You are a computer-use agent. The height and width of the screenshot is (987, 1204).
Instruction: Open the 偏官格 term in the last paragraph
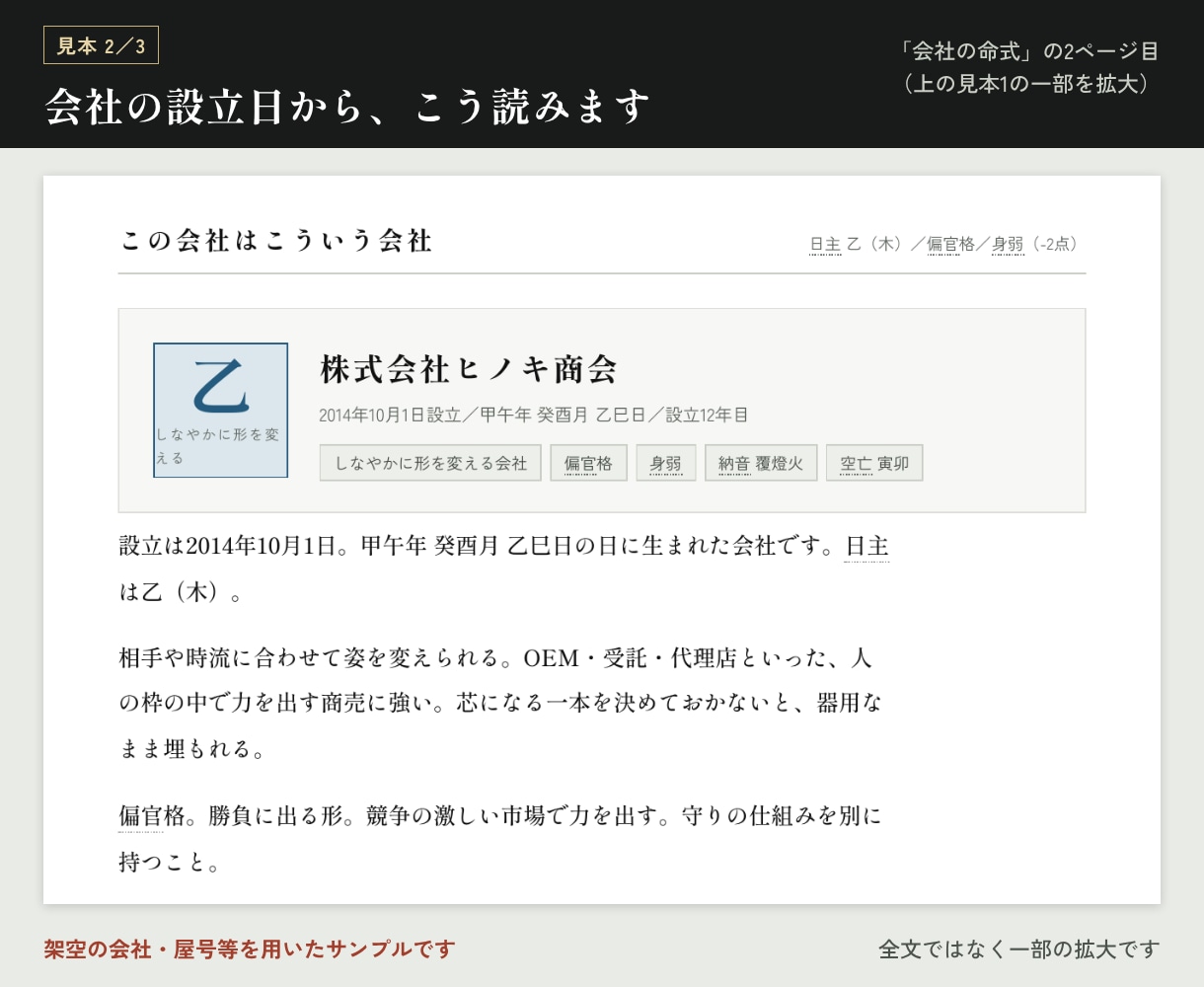pos(141,816)
